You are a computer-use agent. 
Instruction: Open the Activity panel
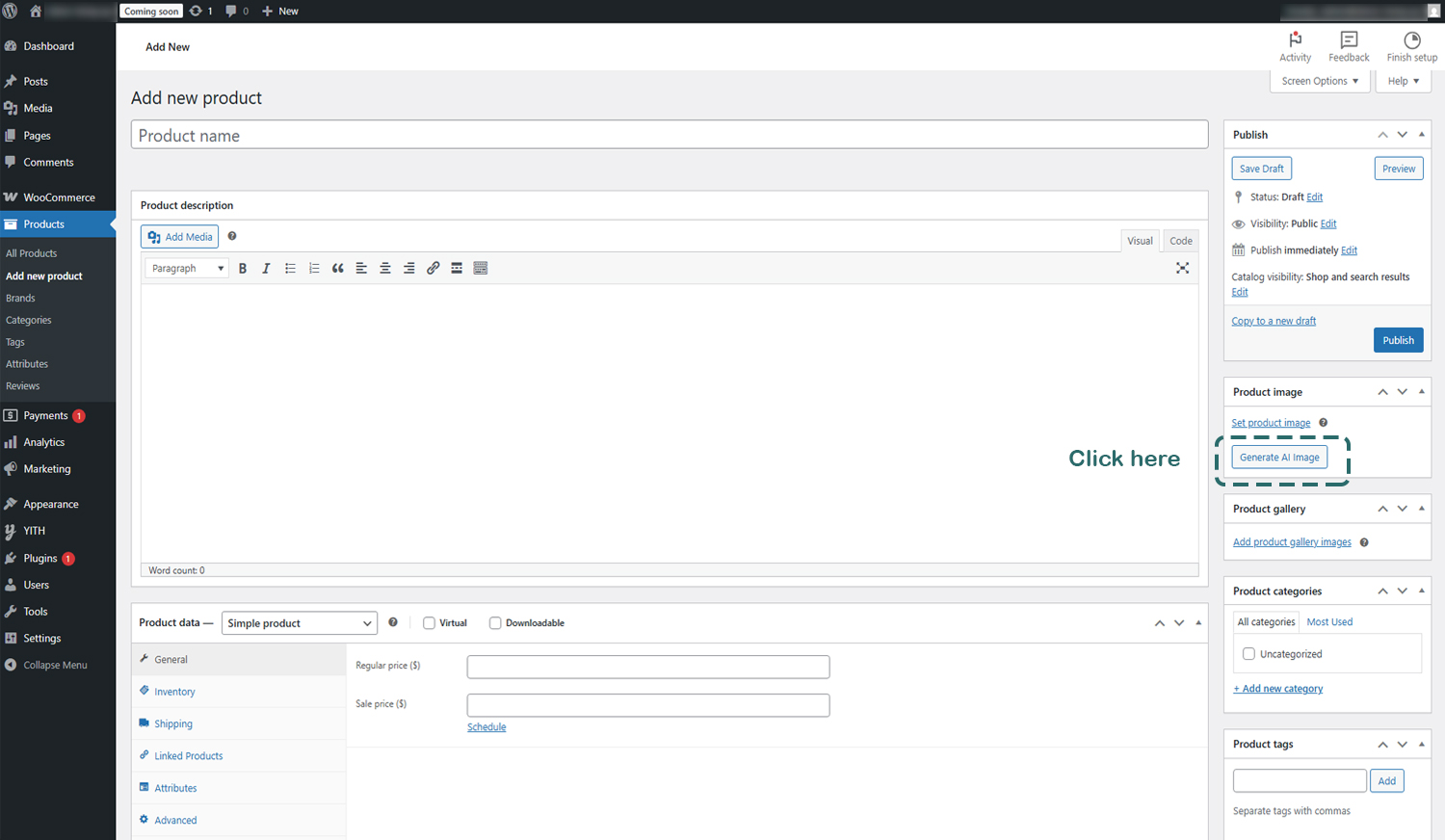pyautogui.click(x=1295, y=45)
